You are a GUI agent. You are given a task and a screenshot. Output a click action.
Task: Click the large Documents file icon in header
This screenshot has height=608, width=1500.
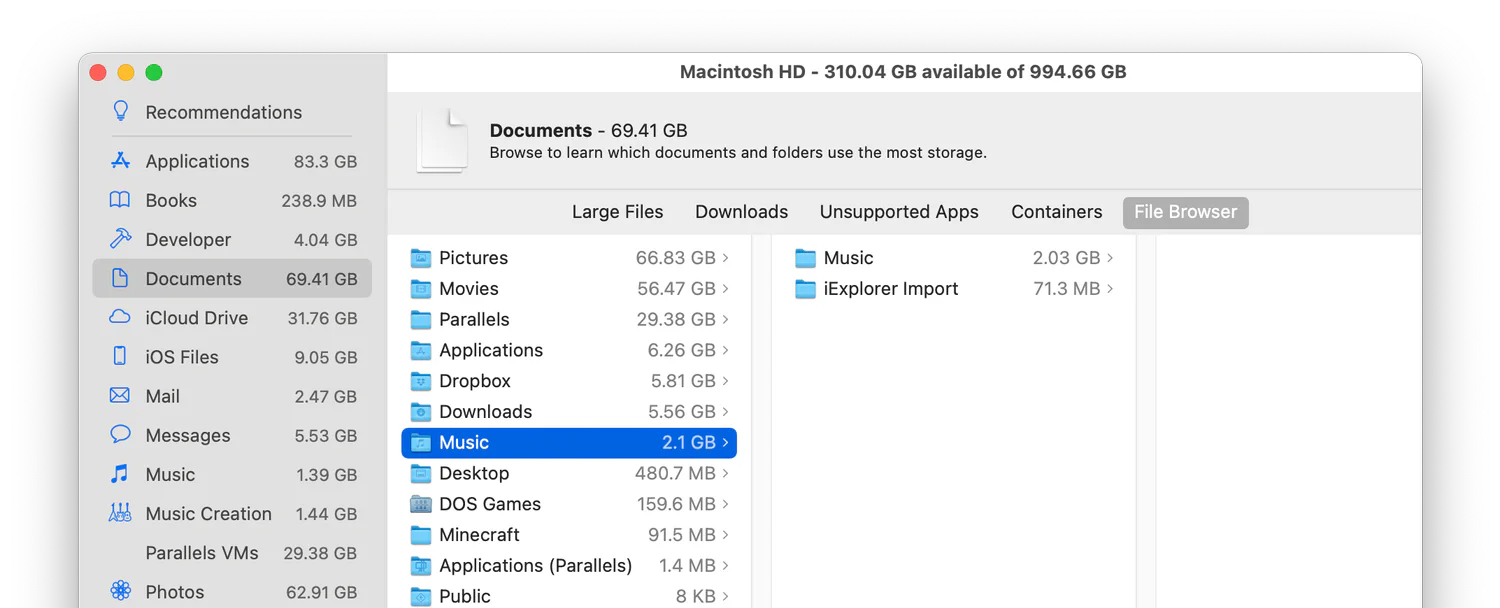443,140
